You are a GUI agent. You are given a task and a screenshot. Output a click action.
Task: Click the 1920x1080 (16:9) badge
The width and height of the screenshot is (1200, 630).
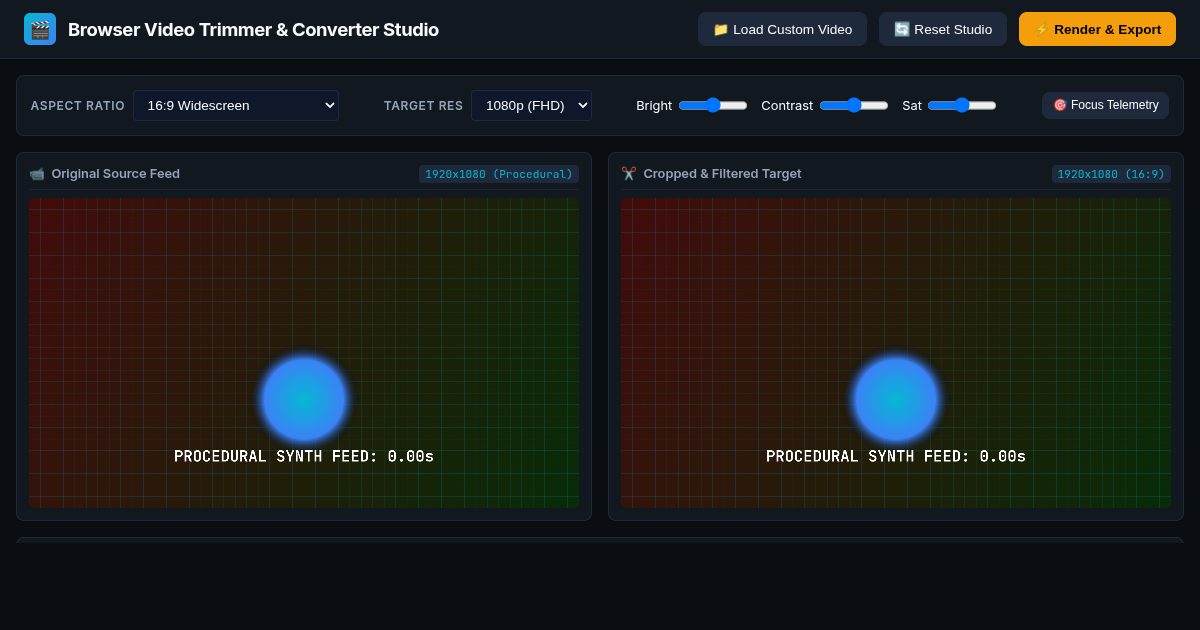[x=1111, y=174]
